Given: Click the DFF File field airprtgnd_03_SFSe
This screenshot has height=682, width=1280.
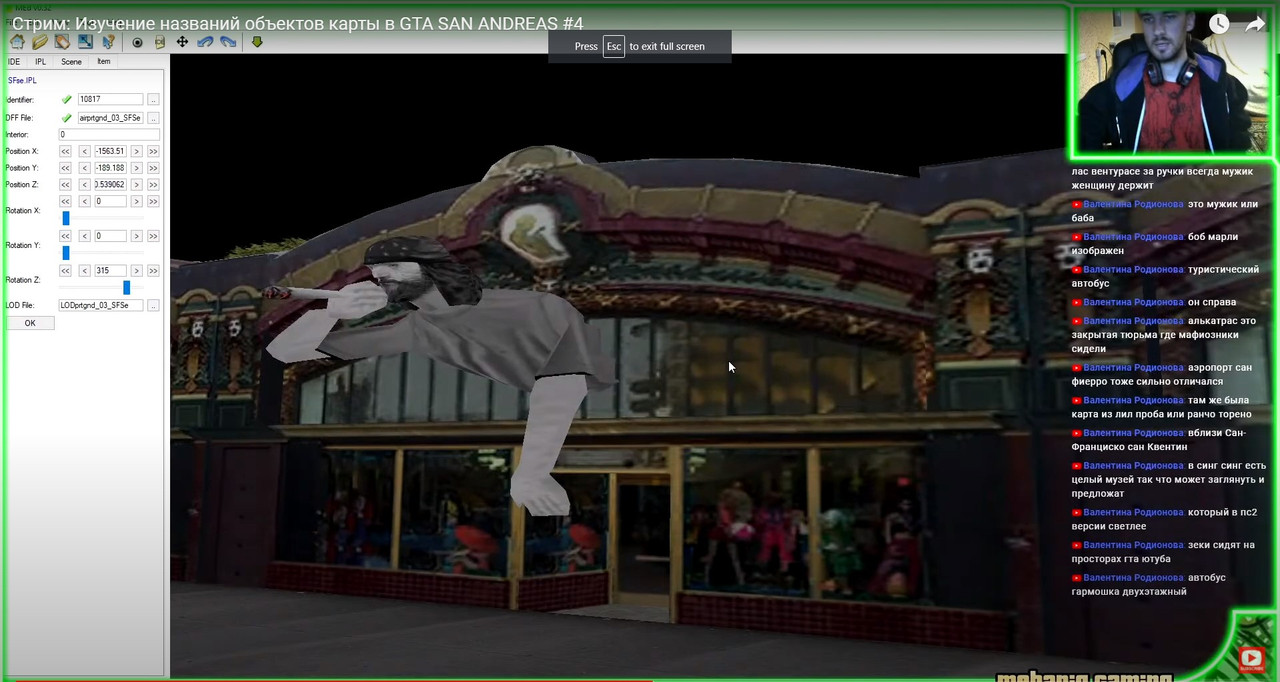Looking at the screenshot, I should tap(110, 118).
